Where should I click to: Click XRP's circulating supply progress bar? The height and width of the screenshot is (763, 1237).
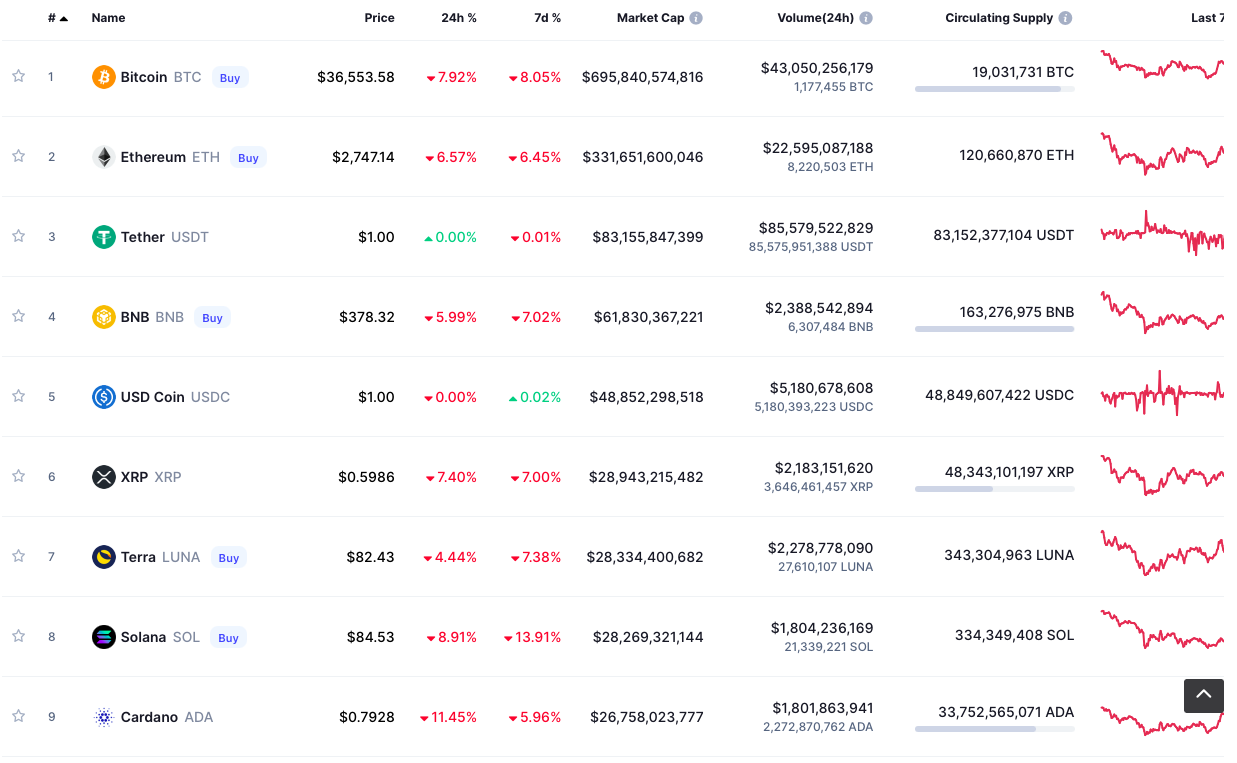(994, 489)
